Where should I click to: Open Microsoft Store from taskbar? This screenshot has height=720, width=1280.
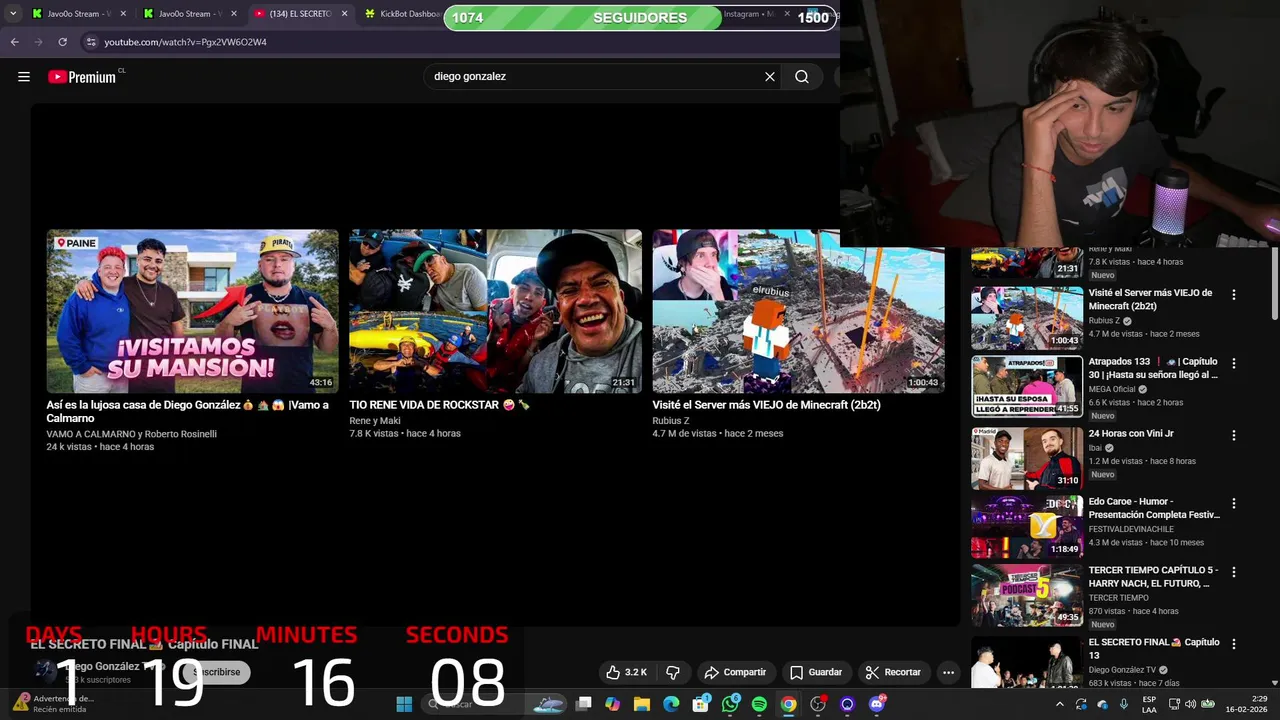click(x=701, y=704)
